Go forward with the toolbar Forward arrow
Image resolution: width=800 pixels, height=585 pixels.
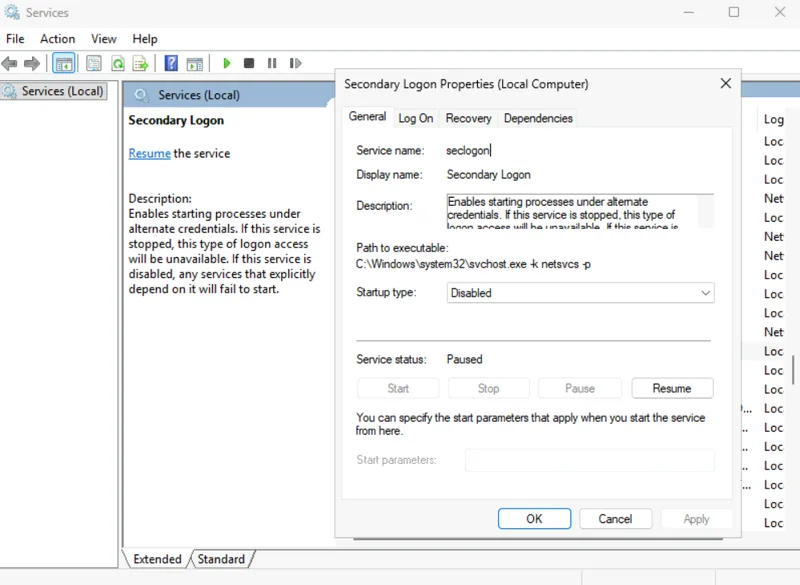[x=32, y=64]
